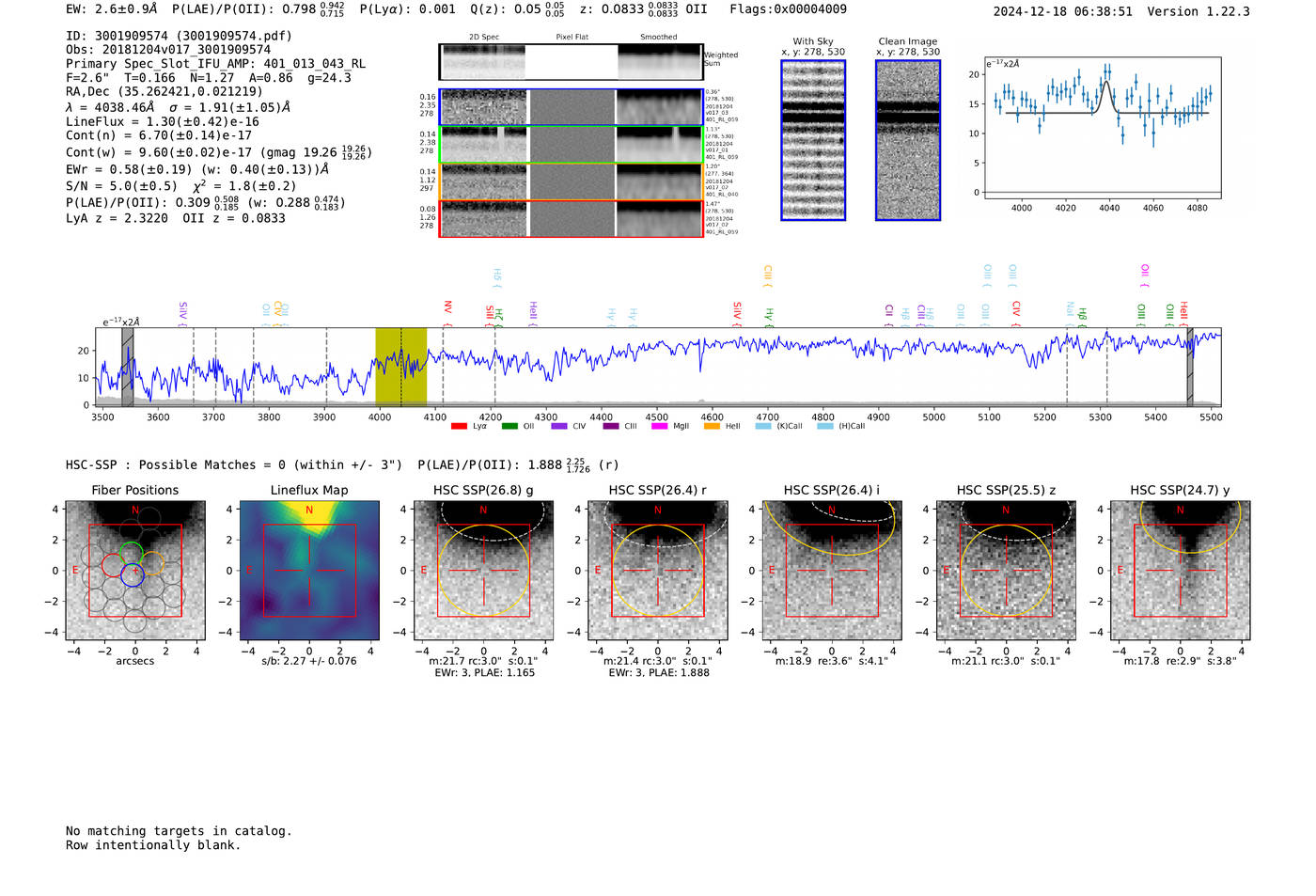Open the With Sky image thumbnail
1316x896 pixels.
(813, 140)
